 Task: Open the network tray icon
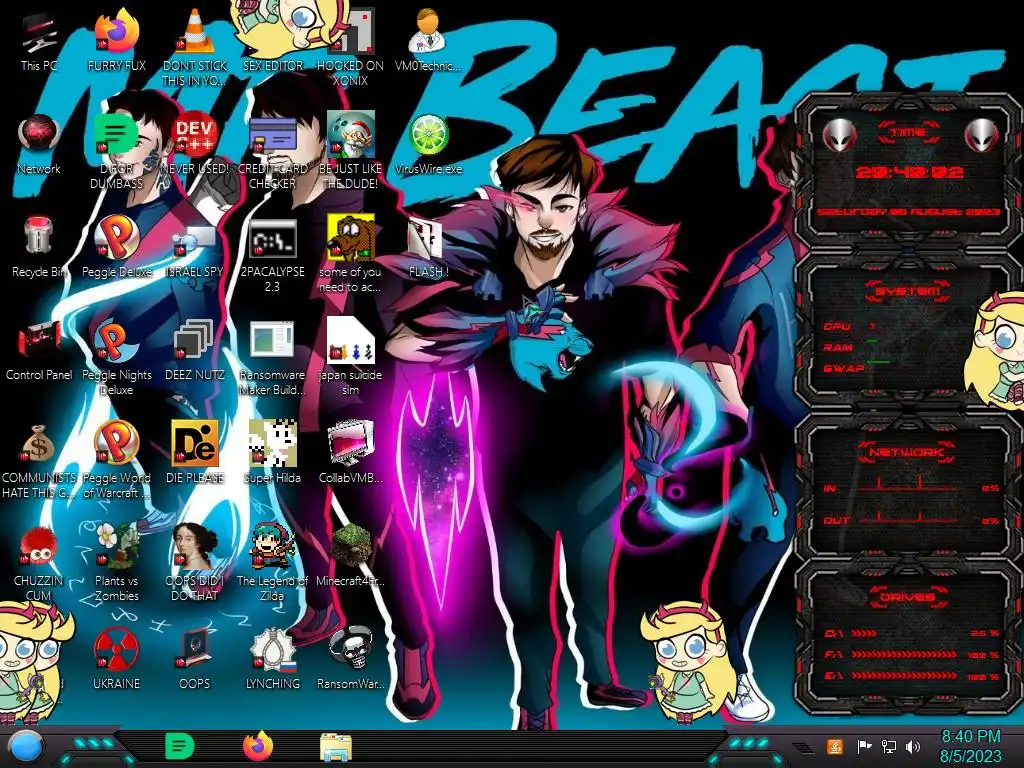(889, 746)
